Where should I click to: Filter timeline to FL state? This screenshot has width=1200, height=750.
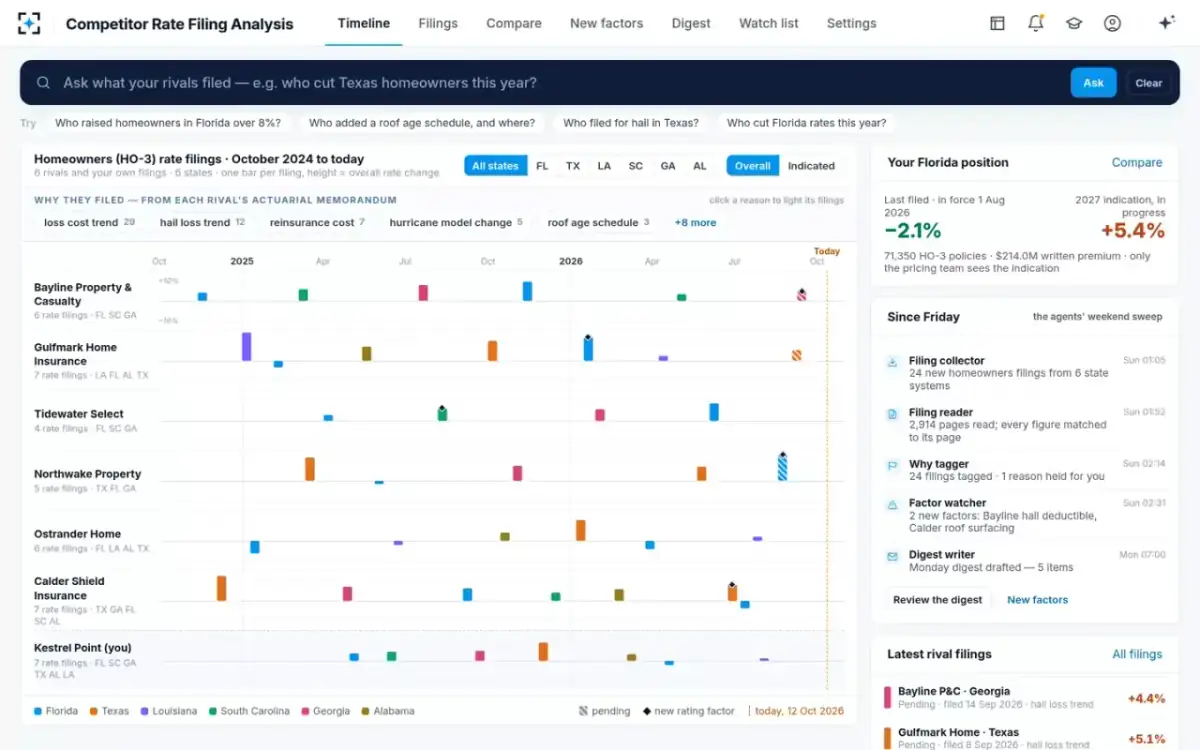[x=542, y=166]
